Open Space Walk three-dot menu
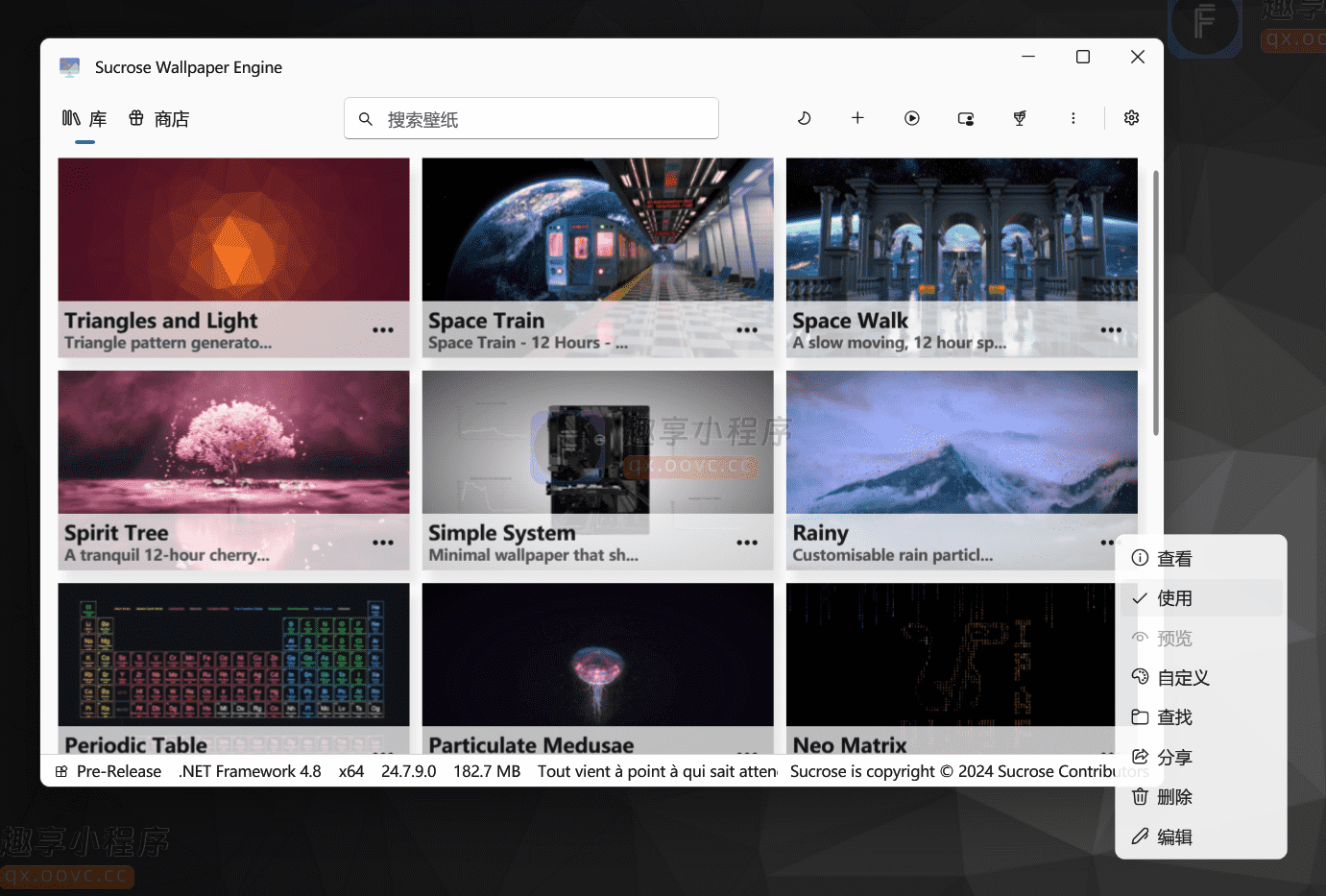The width and height of the screenshot is (1326, 896). pos(1111,330)
